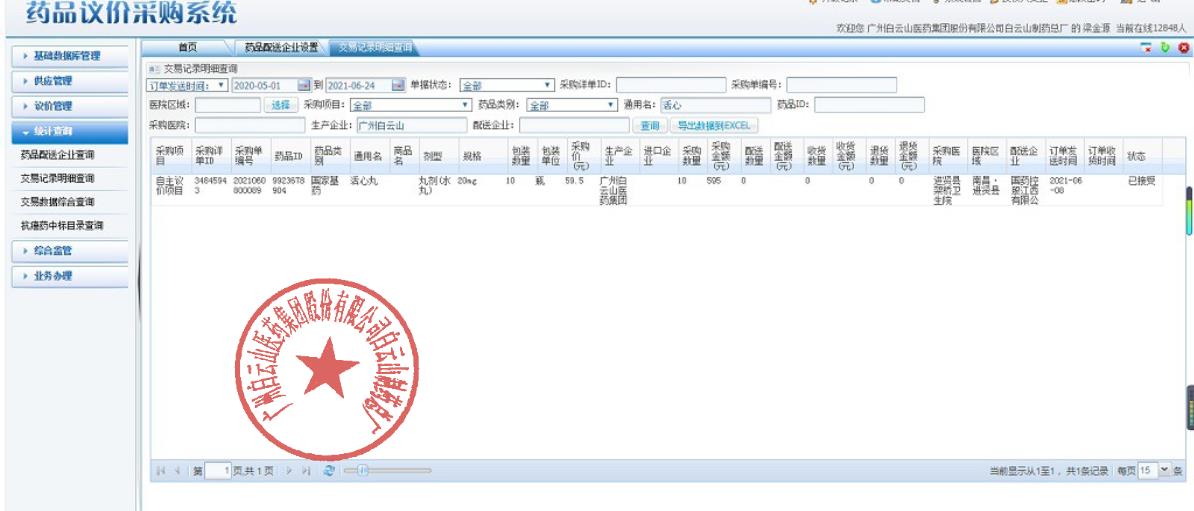1194x511 pixels.
Task: Adjust the pagination bar slider
Action: click(362, 471)
